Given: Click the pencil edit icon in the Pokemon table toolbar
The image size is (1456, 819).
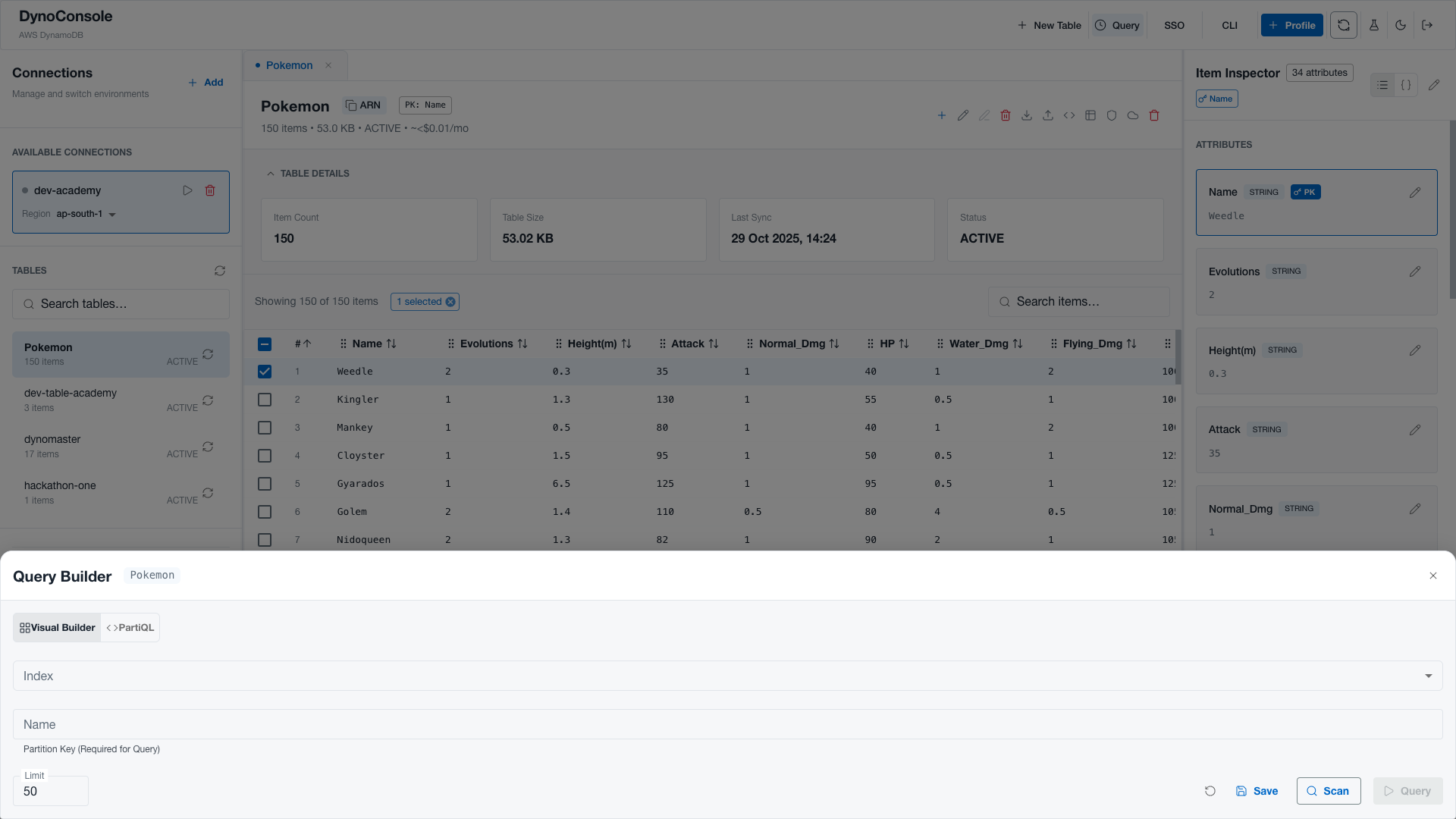Looking at the screenshot, I should click(x=962, y=115).
